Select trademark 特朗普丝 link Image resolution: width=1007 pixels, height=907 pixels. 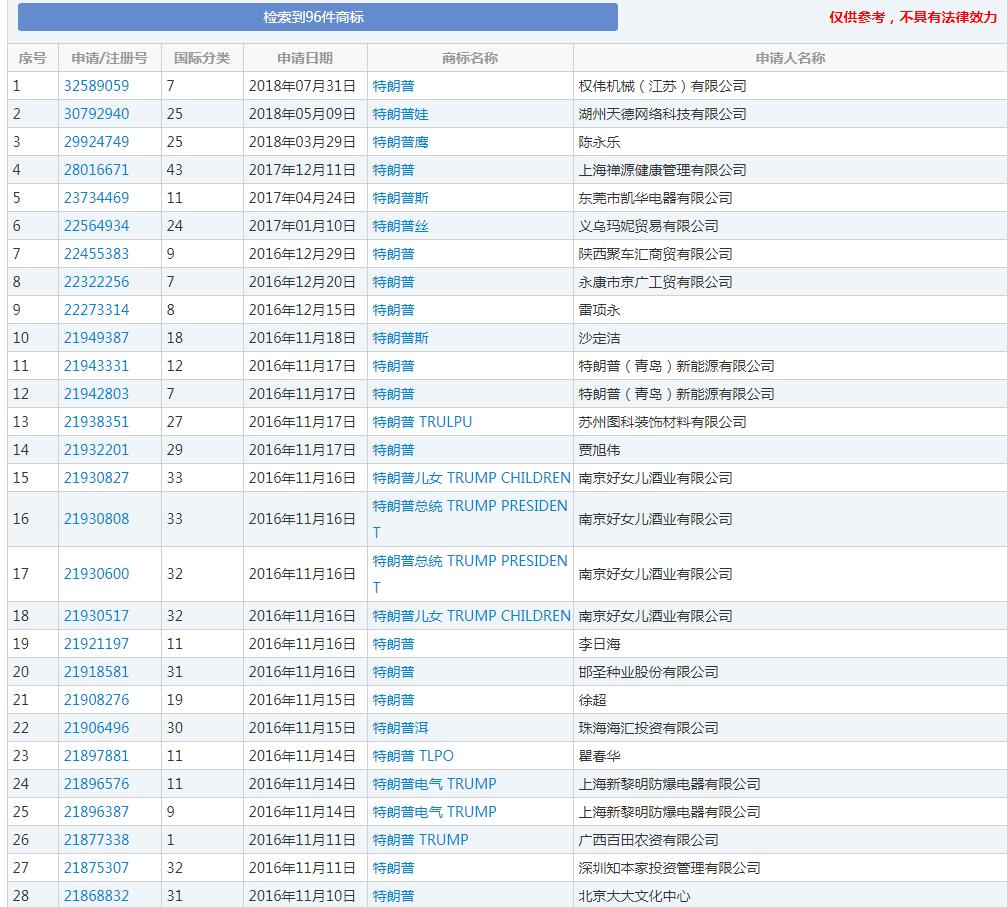click(x=400, y=226)
